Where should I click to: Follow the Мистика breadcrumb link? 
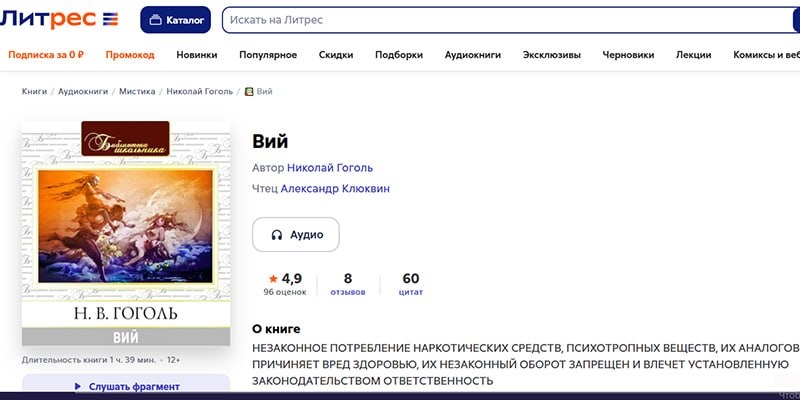point(137,91)
